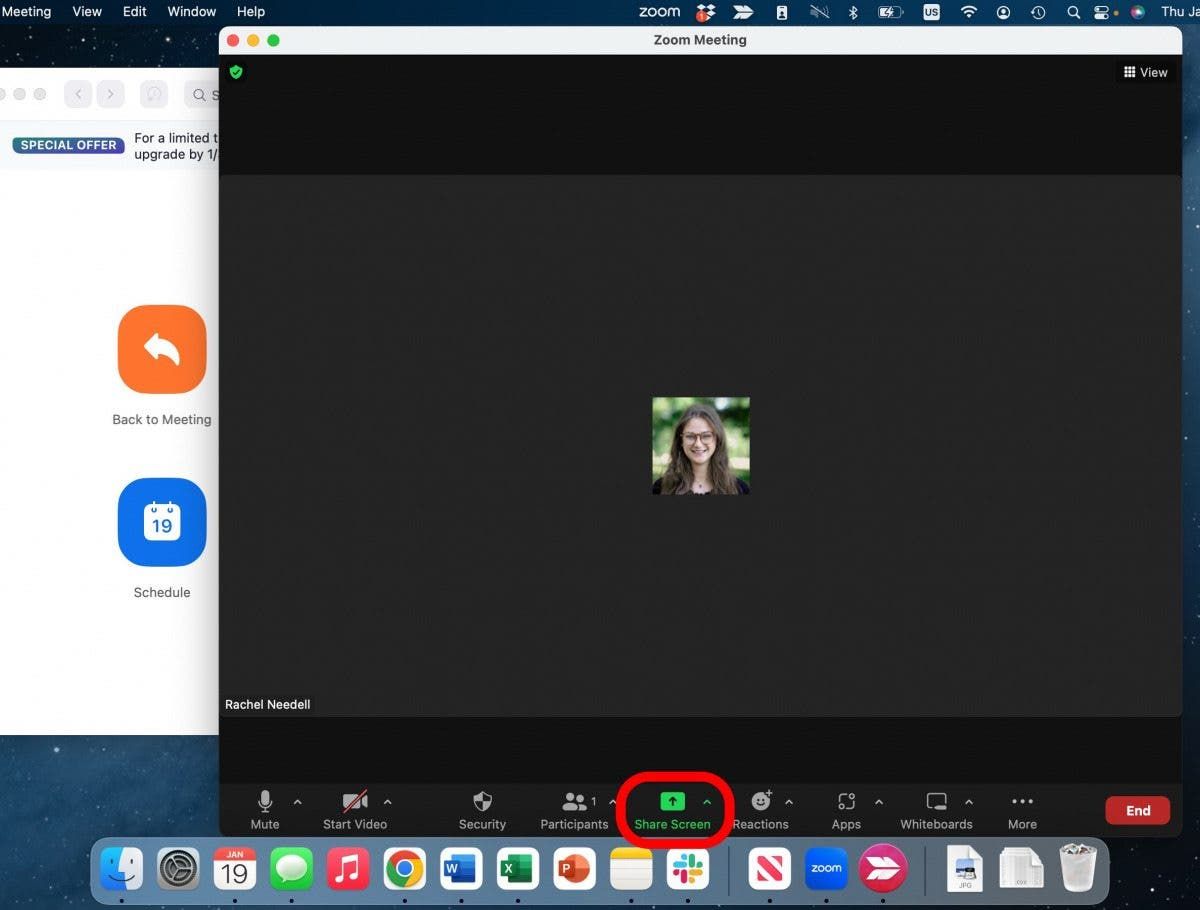This screenshot has height=910, width=1200.
Task: Go back in the Zoom home window
Action: (78, 94)
